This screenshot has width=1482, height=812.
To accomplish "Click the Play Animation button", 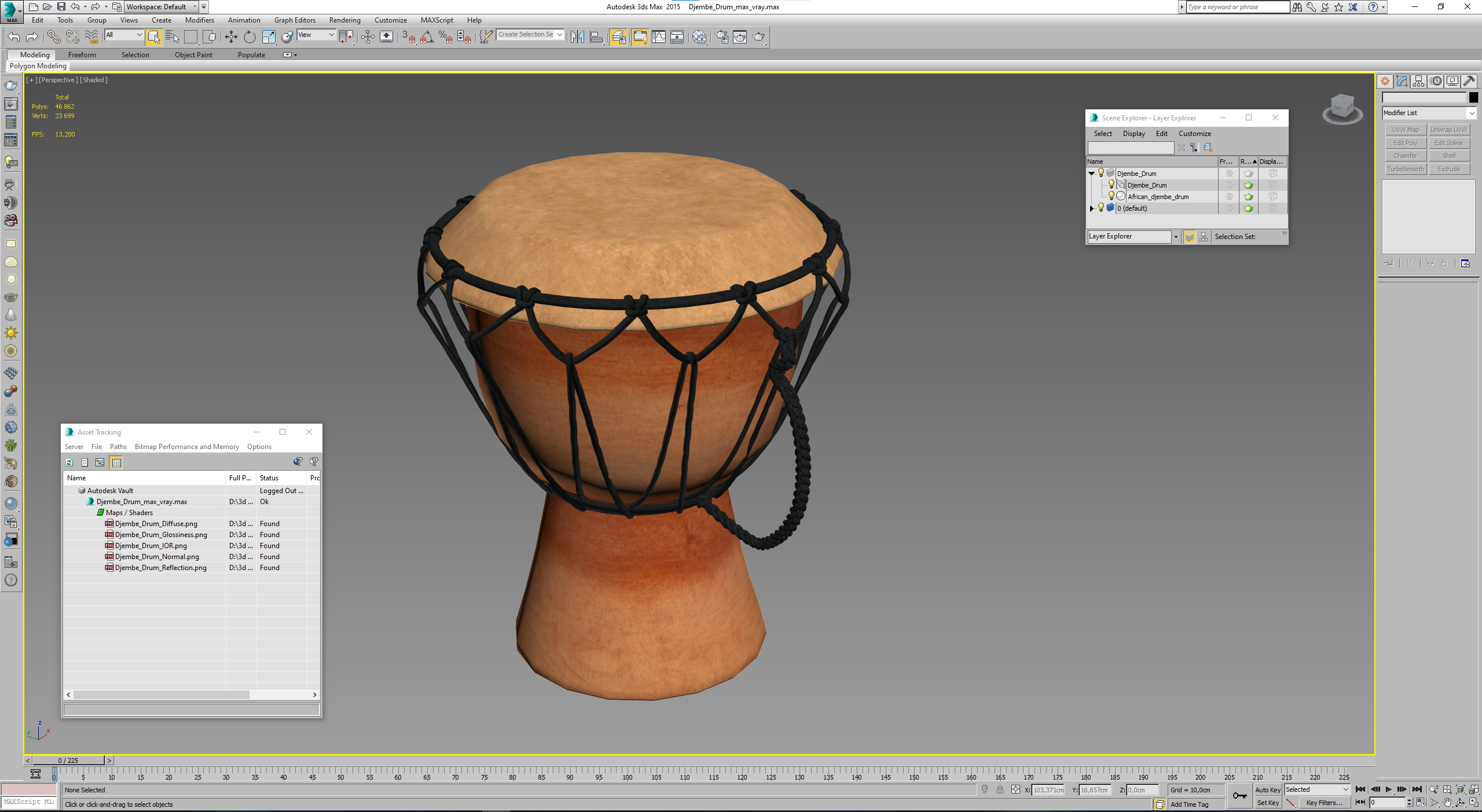I will (x=1388, y=789).
